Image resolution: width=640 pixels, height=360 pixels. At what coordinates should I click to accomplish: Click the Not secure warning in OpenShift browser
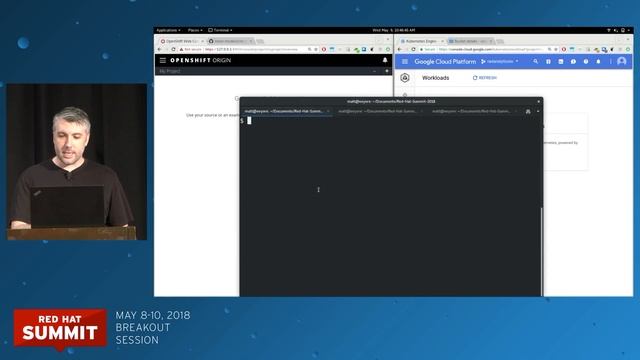tap(191, 49)
